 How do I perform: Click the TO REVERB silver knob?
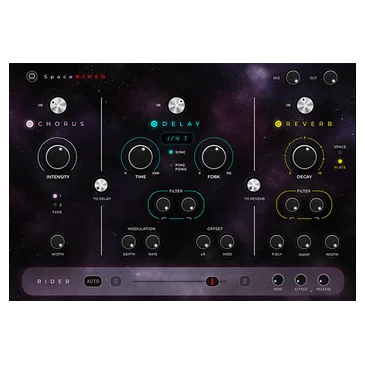point(254,186)
